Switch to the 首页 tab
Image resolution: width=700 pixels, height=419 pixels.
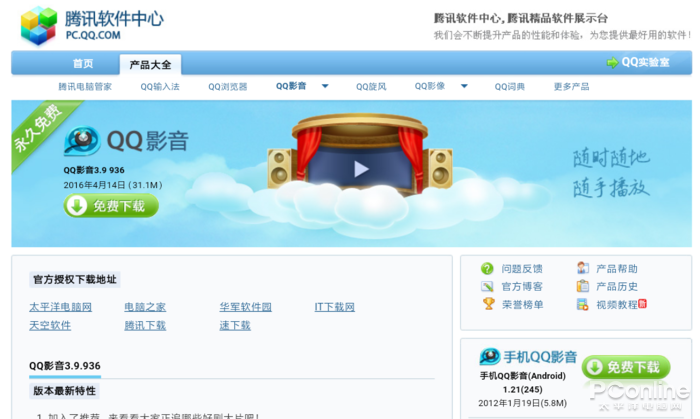tap(83, 64)
